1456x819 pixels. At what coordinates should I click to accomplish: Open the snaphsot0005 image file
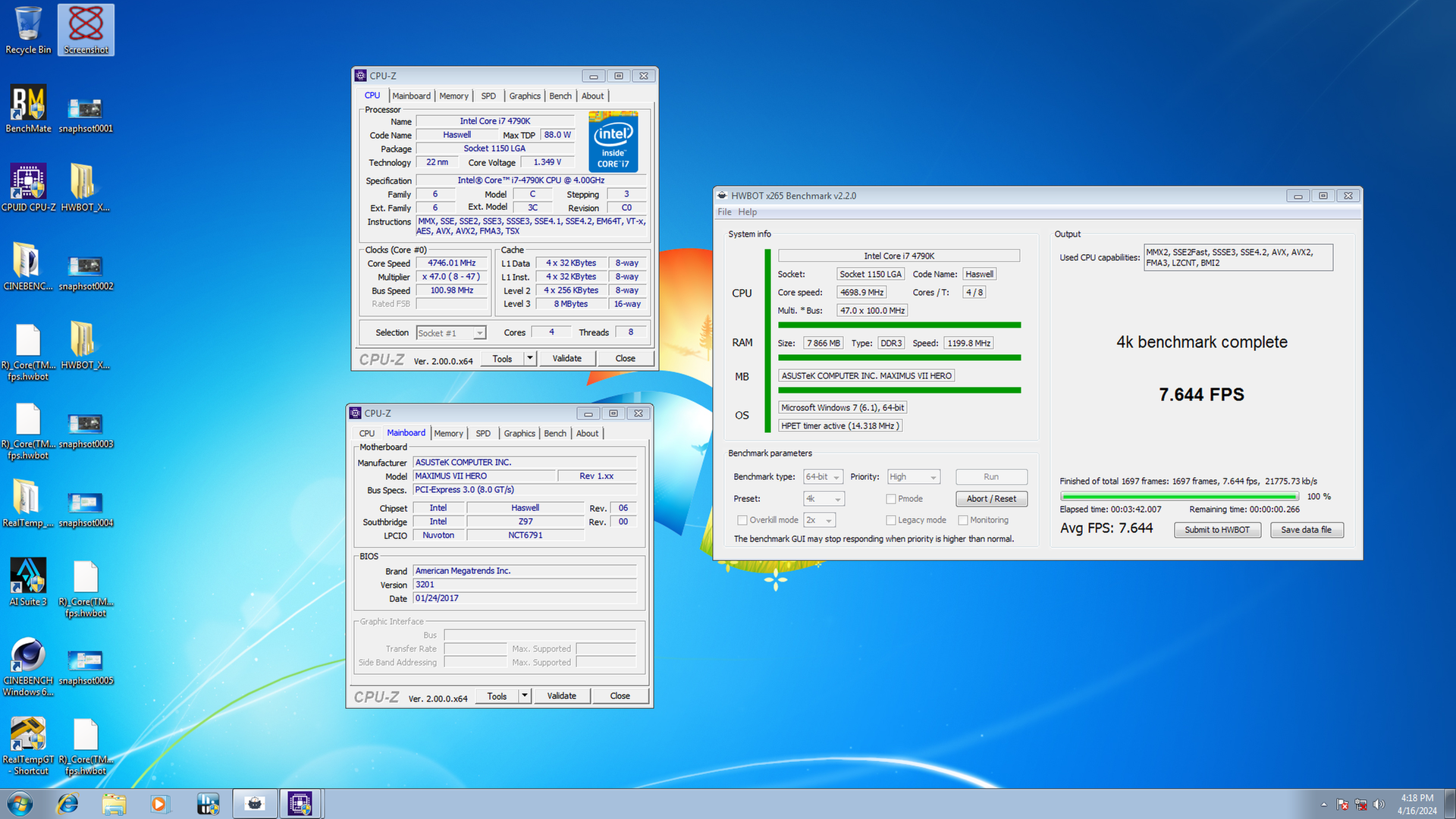coord(86,667)
